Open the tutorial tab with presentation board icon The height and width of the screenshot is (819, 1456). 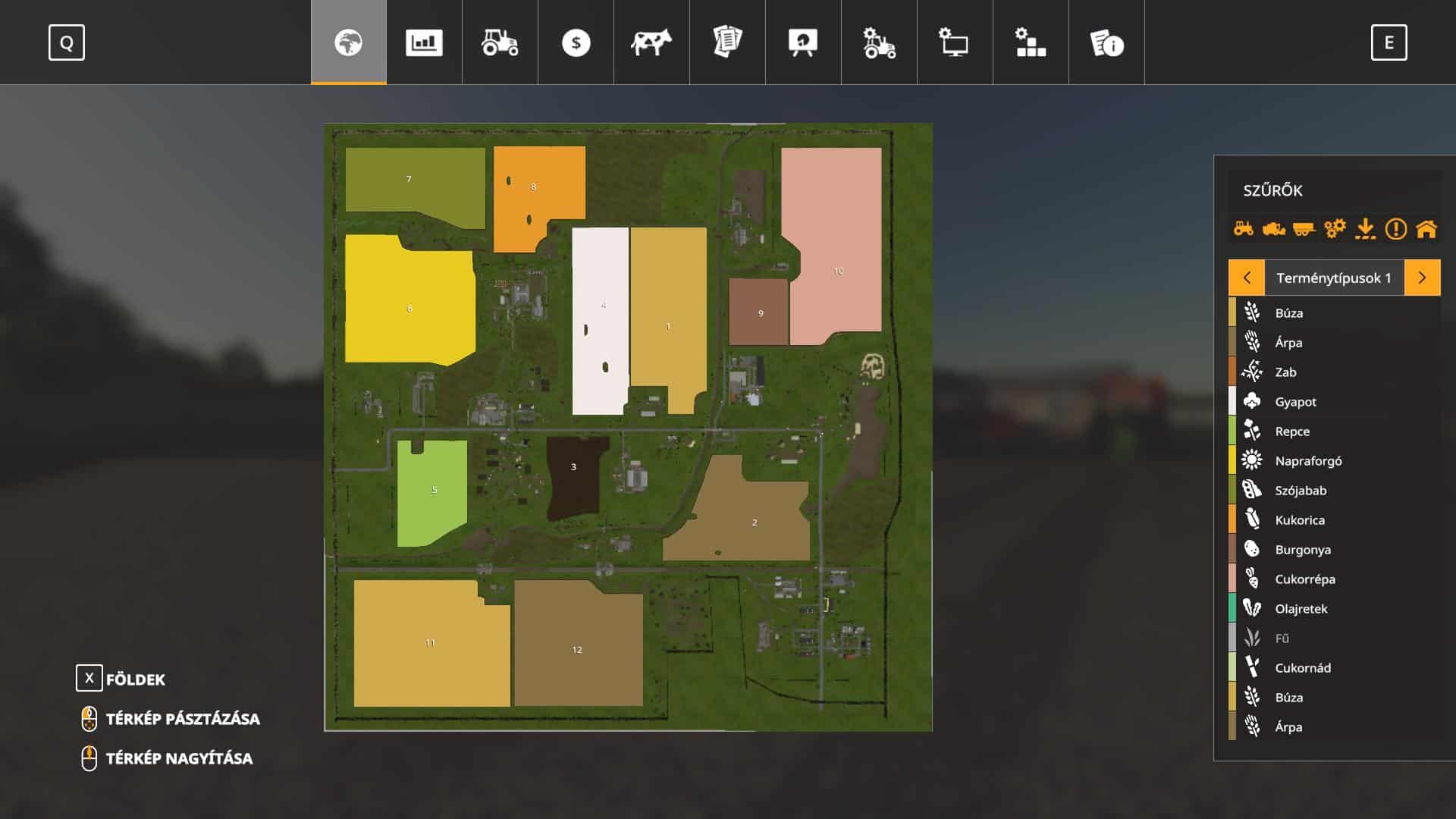[803, 42]
